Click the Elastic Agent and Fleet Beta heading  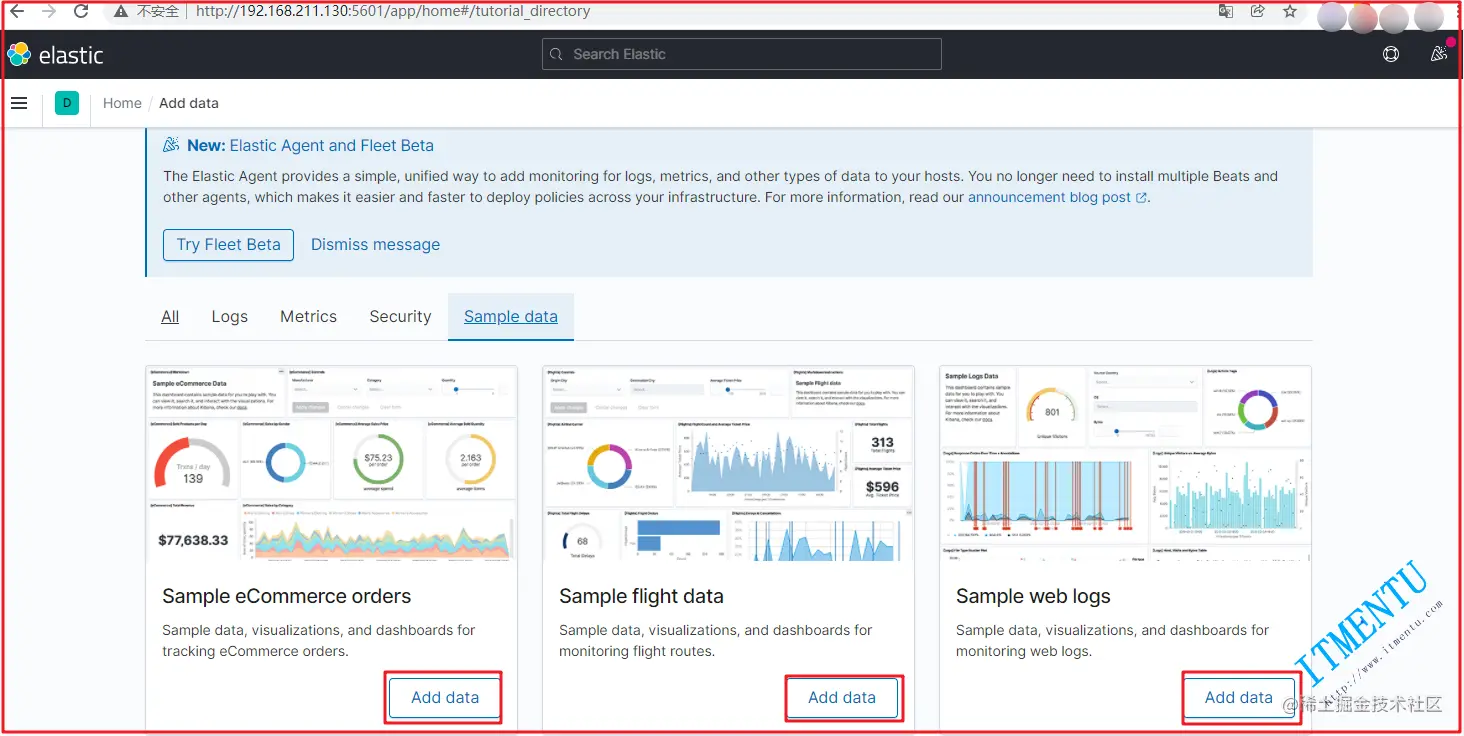click(x=310, y=145)
